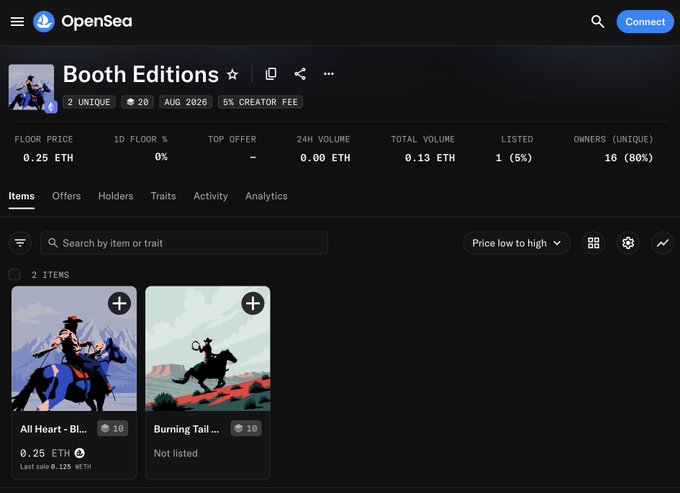The height and width of the screenshot is (493, 680).
Task: Click the floor price 0.25 ETH value
Action: click(48, 158)
